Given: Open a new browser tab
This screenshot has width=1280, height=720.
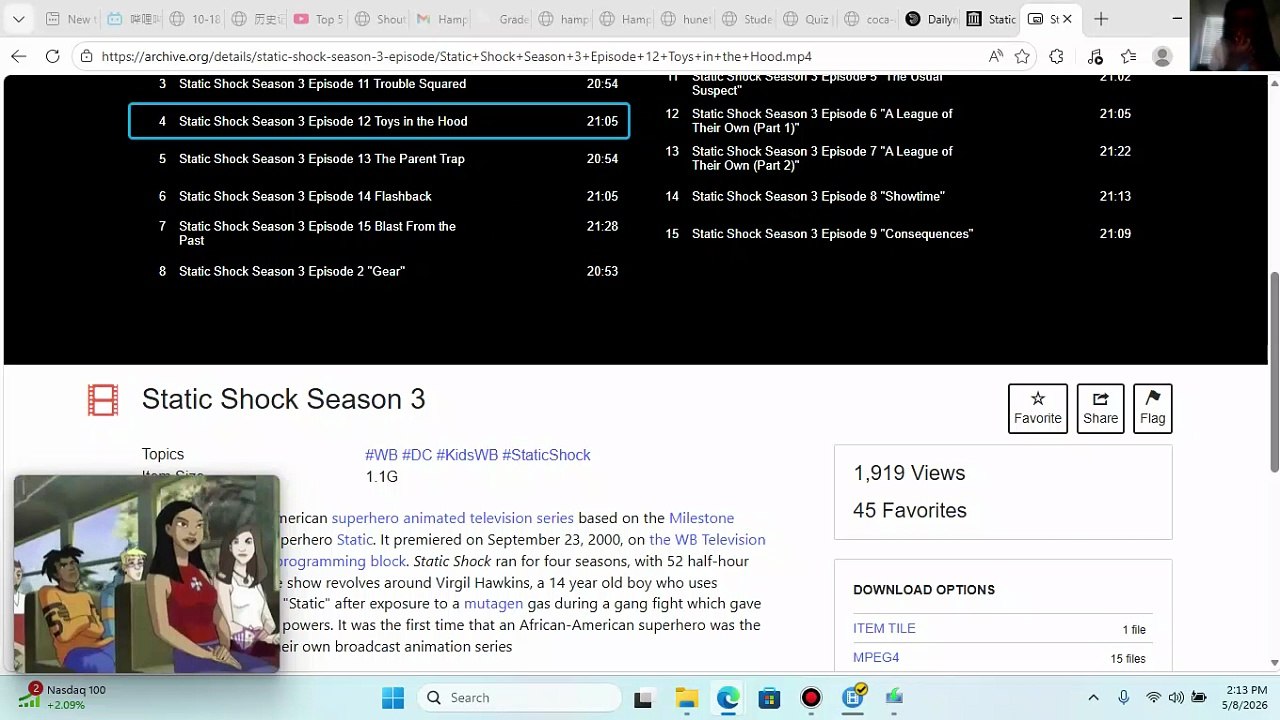Looking at the screenshot, I should click(1101, 19).
